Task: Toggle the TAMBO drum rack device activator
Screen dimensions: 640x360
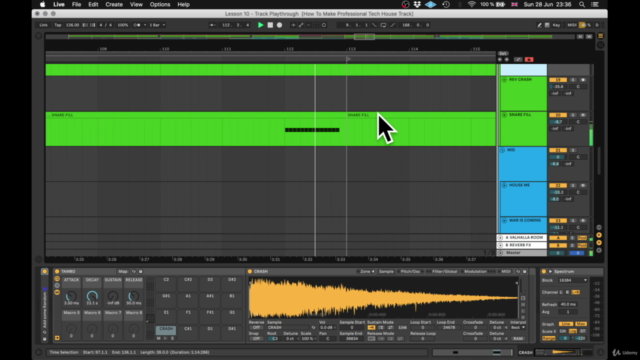Action: pyautogui.click(x=57, y=271)
